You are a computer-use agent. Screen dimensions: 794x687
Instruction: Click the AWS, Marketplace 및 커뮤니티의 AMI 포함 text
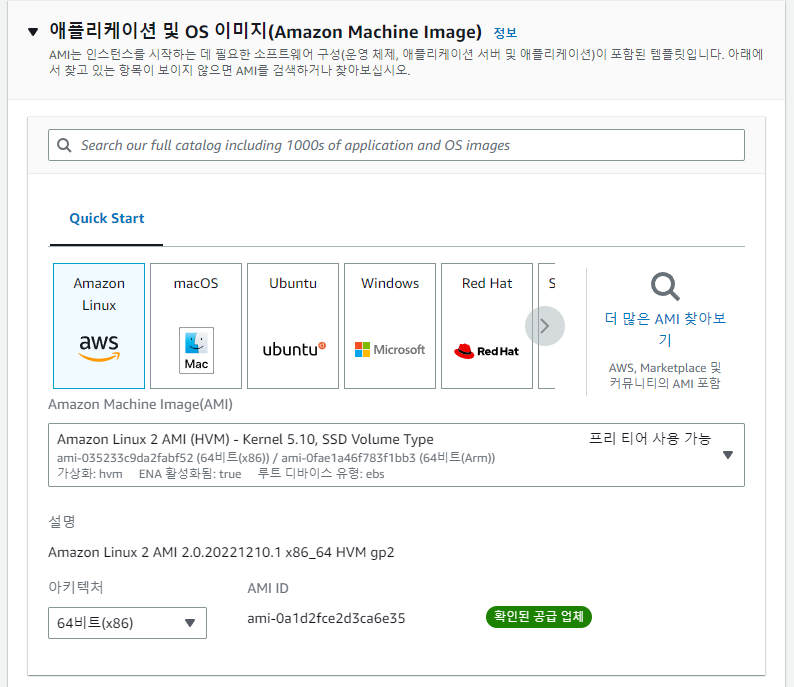[665, 375]
